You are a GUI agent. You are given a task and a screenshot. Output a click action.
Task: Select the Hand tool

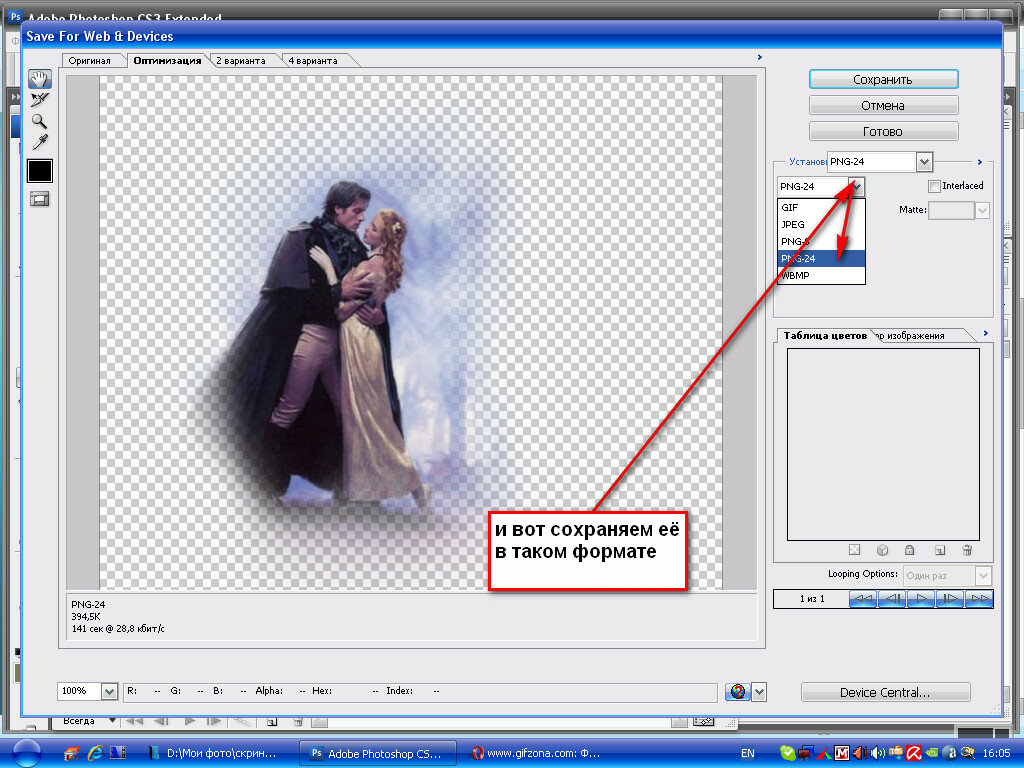[40, 79]
